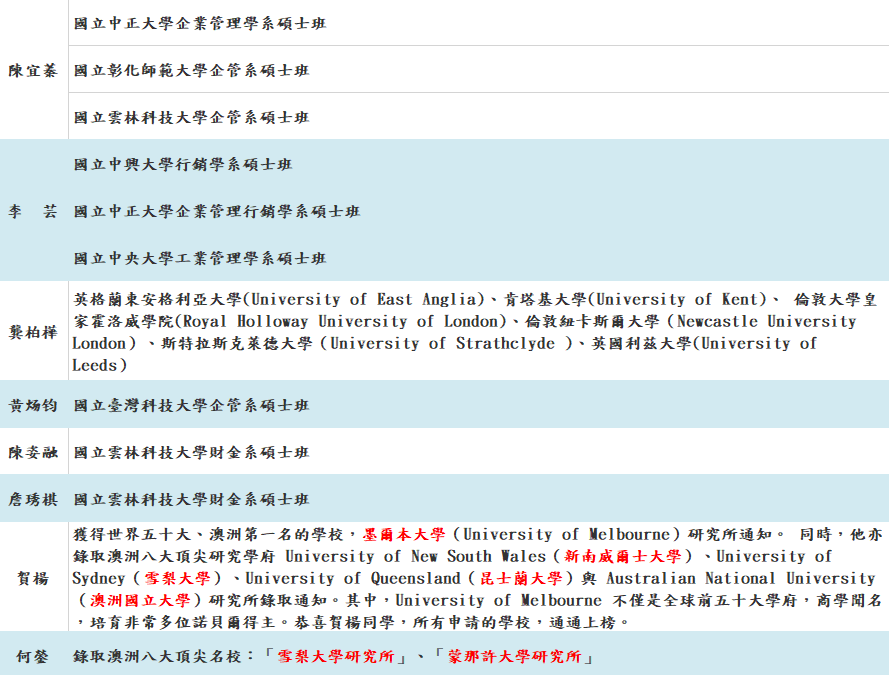Select the row 國立中正大學企業管理學系碩士班
This screenshot has width=889, height=675.
coord(200,23)
